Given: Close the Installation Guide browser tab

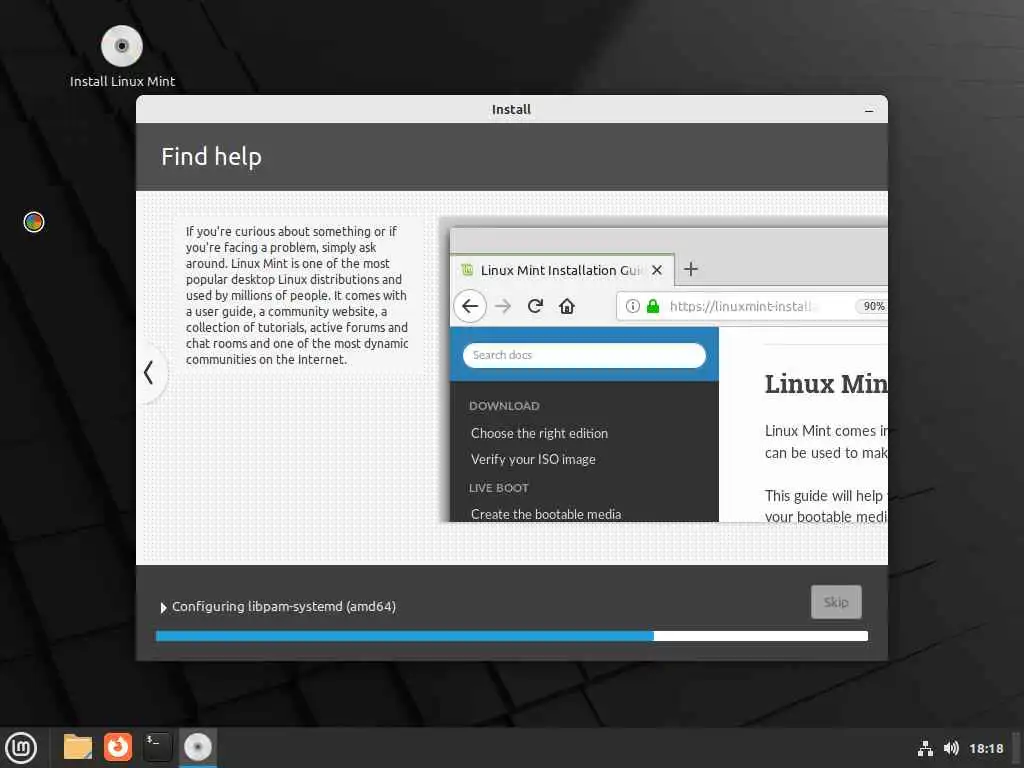Looking at the screenshot, I should [657, 270].
